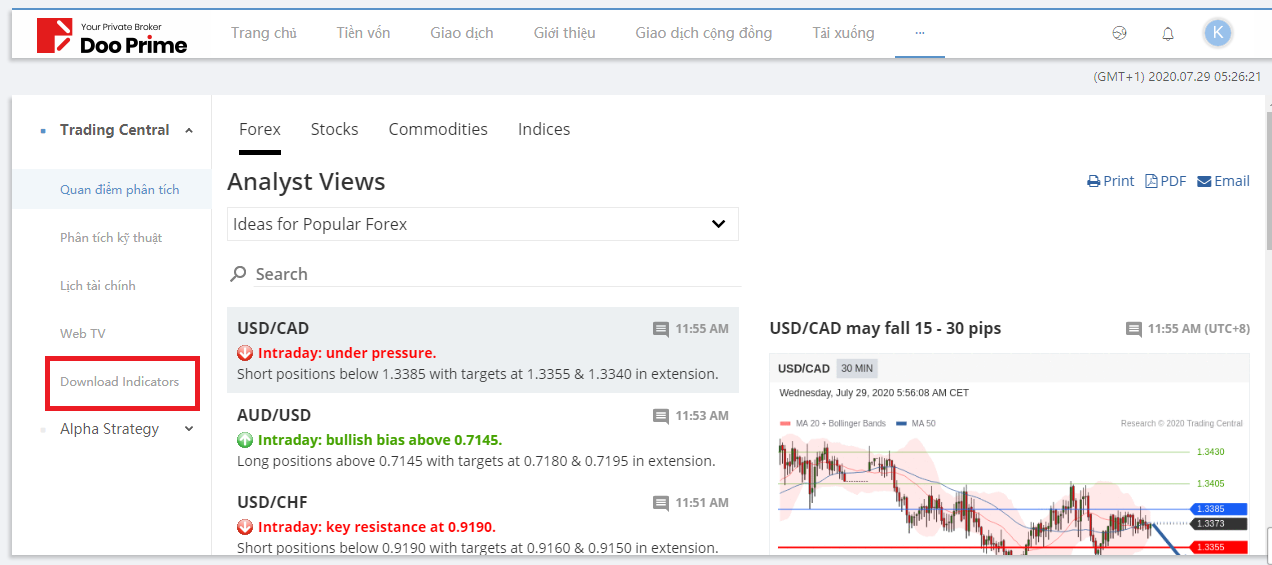Click the Doo Prime logo

111,35
